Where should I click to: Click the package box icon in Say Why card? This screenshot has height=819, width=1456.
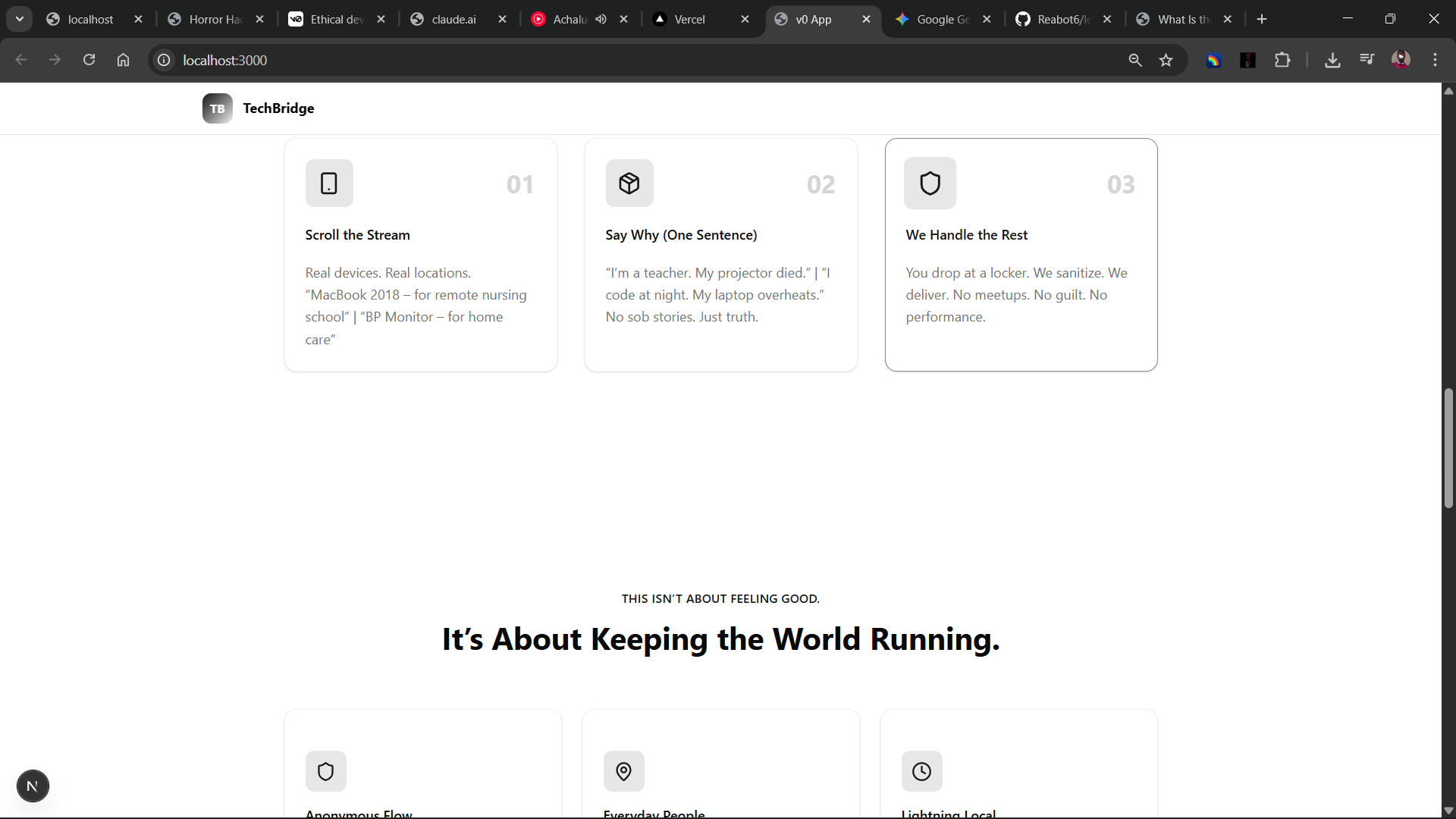coord(629,183)
